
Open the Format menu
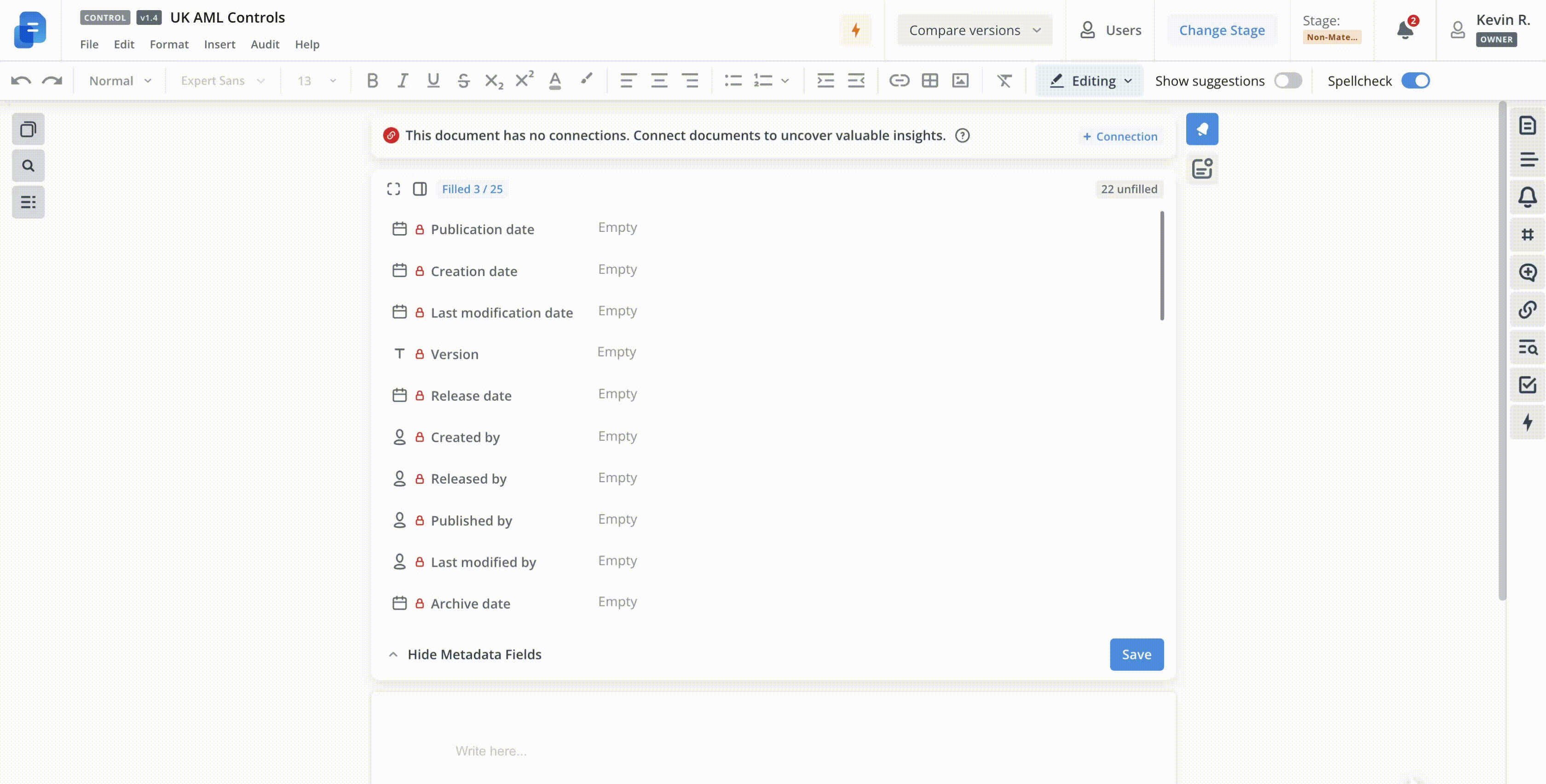click(169, 45)
